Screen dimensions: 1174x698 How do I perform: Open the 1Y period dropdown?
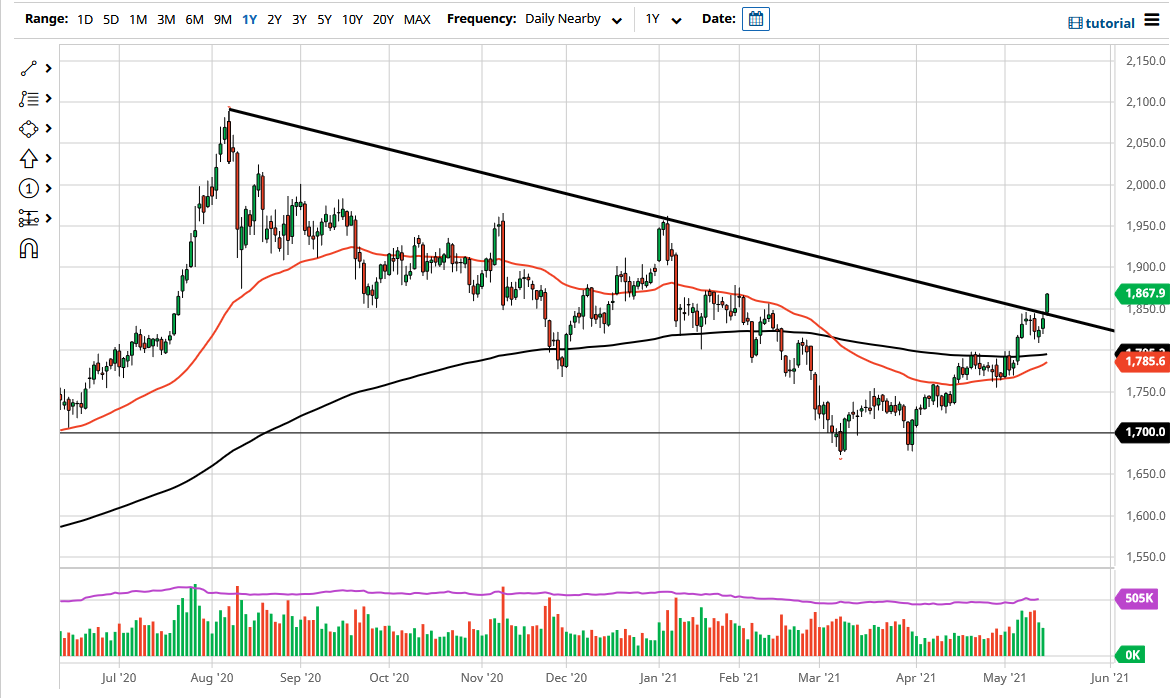pyautogui.click(x=663, y=19)
